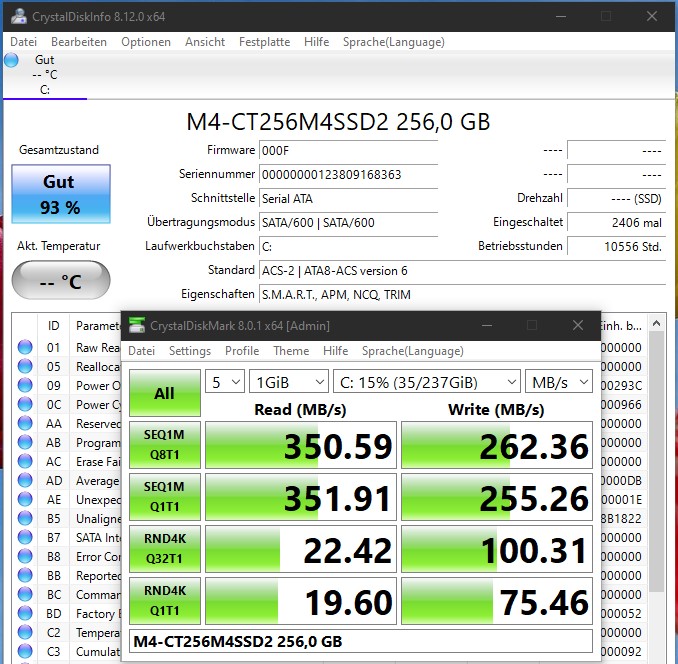Click the comment field reading M4-CT256M4SSD2 256,0 GB
The image size is (678, 664).
pos(361,641)
